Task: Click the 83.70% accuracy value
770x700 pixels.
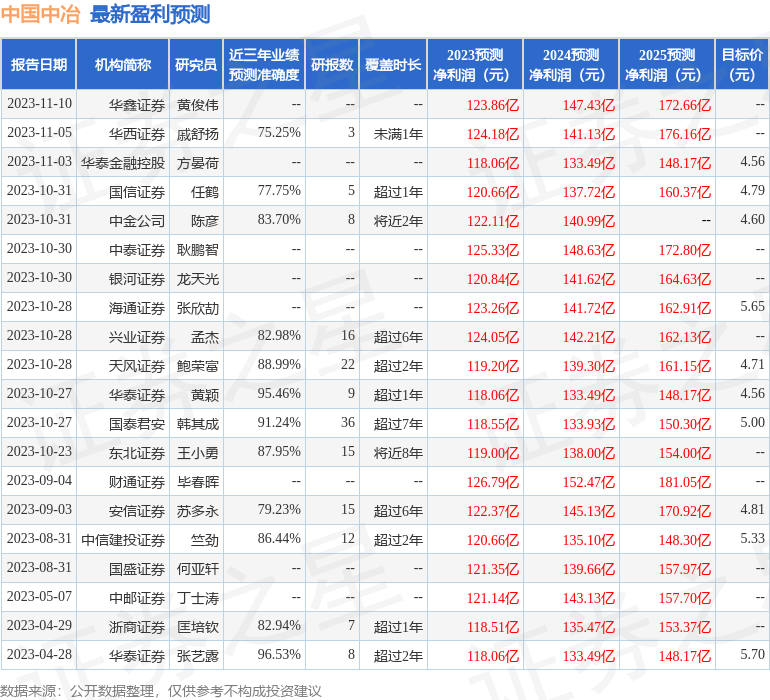Action: point(279,220)
